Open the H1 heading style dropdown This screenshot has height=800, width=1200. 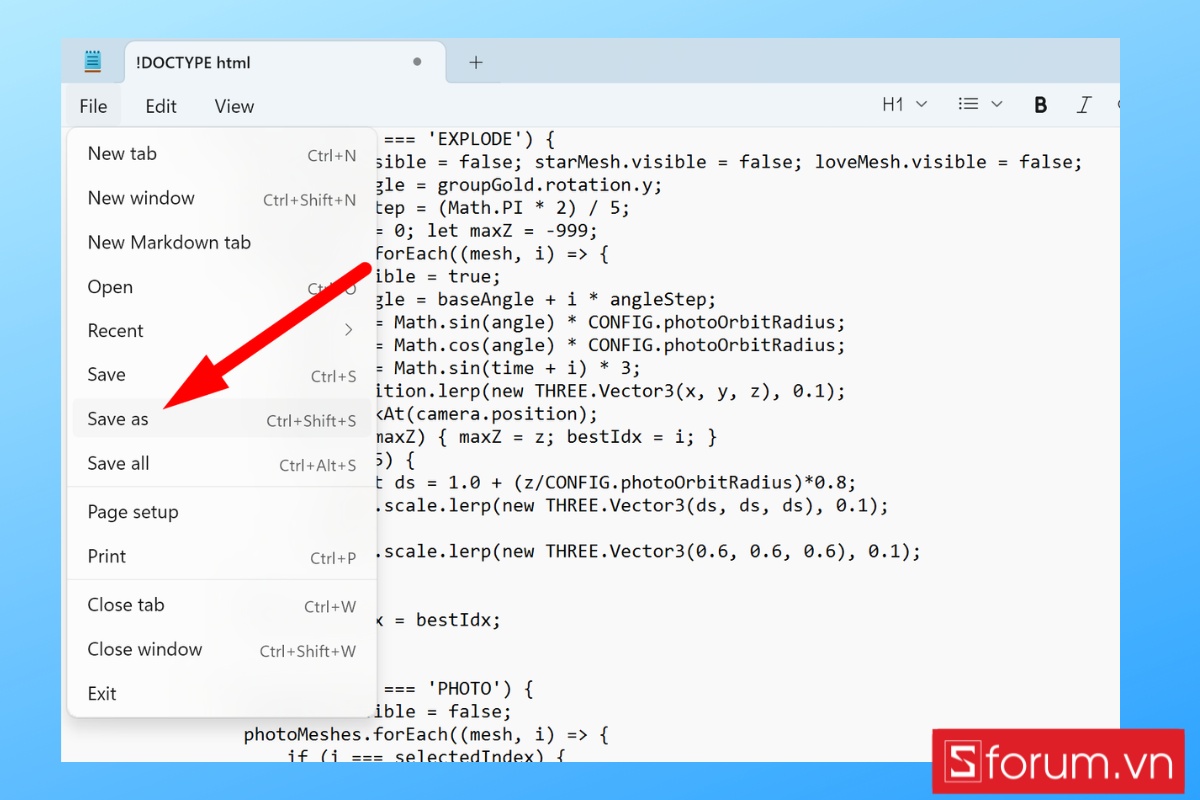coord(921,104)
